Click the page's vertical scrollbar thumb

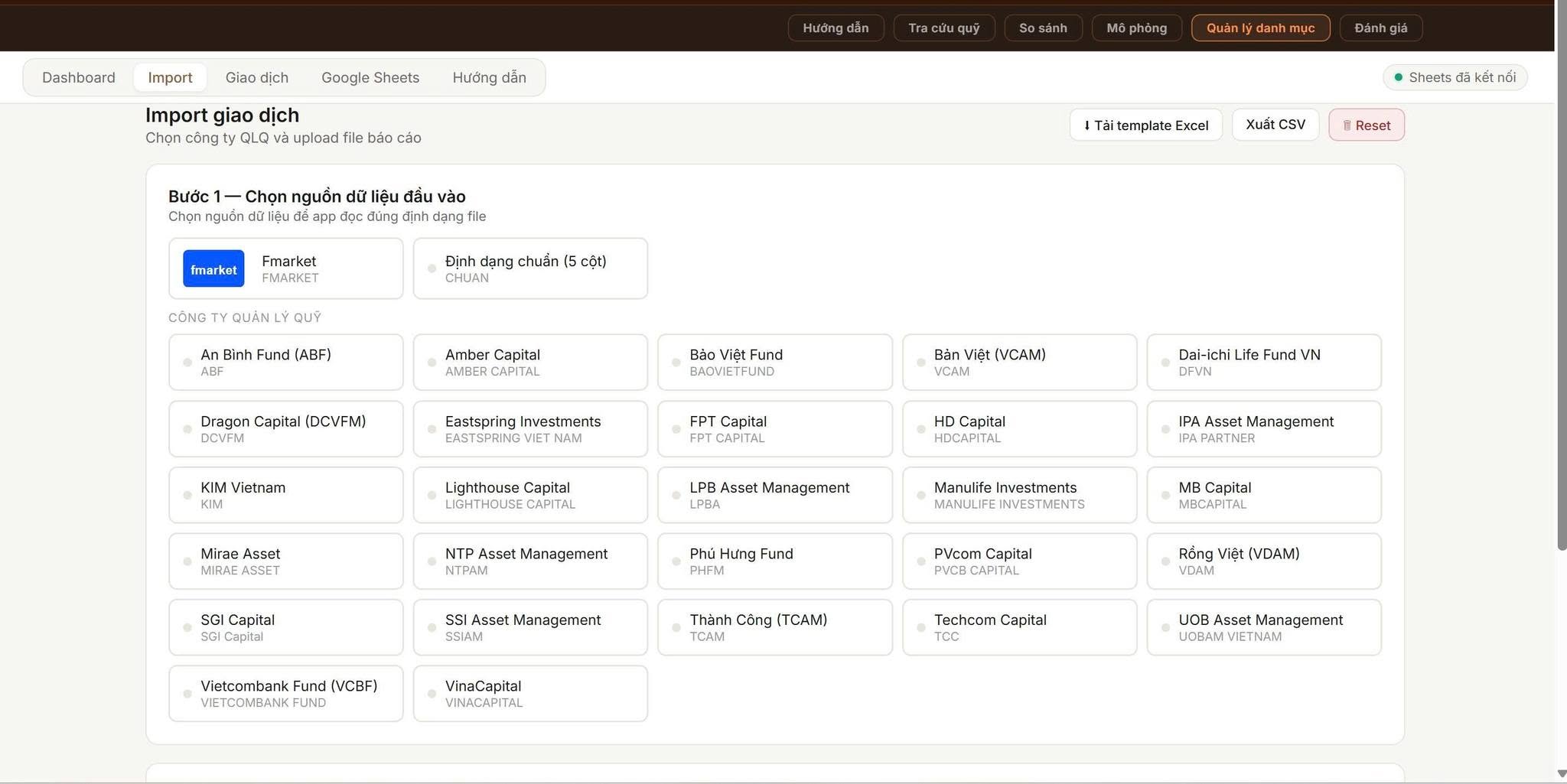coord(1562,275)
